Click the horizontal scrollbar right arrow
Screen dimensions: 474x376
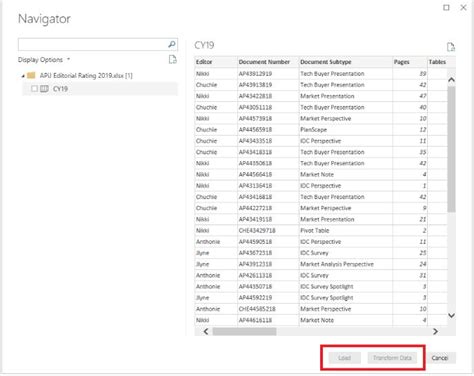pyautogui.click(x=435, y=331)
